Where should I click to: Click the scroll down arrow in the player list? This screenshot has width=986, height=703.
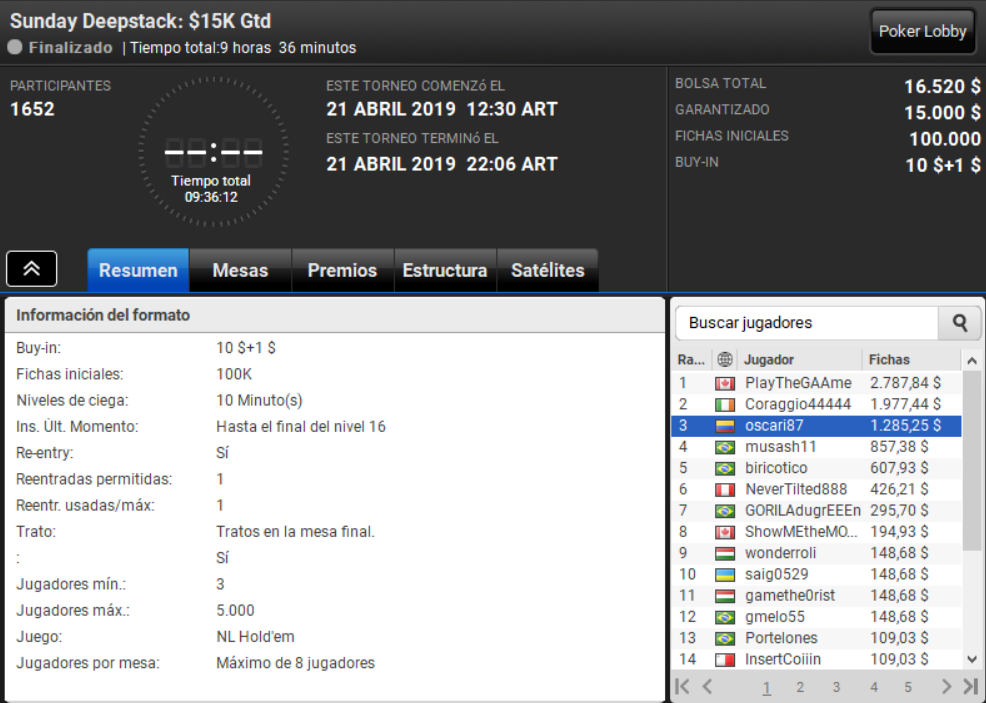point(972,660)
